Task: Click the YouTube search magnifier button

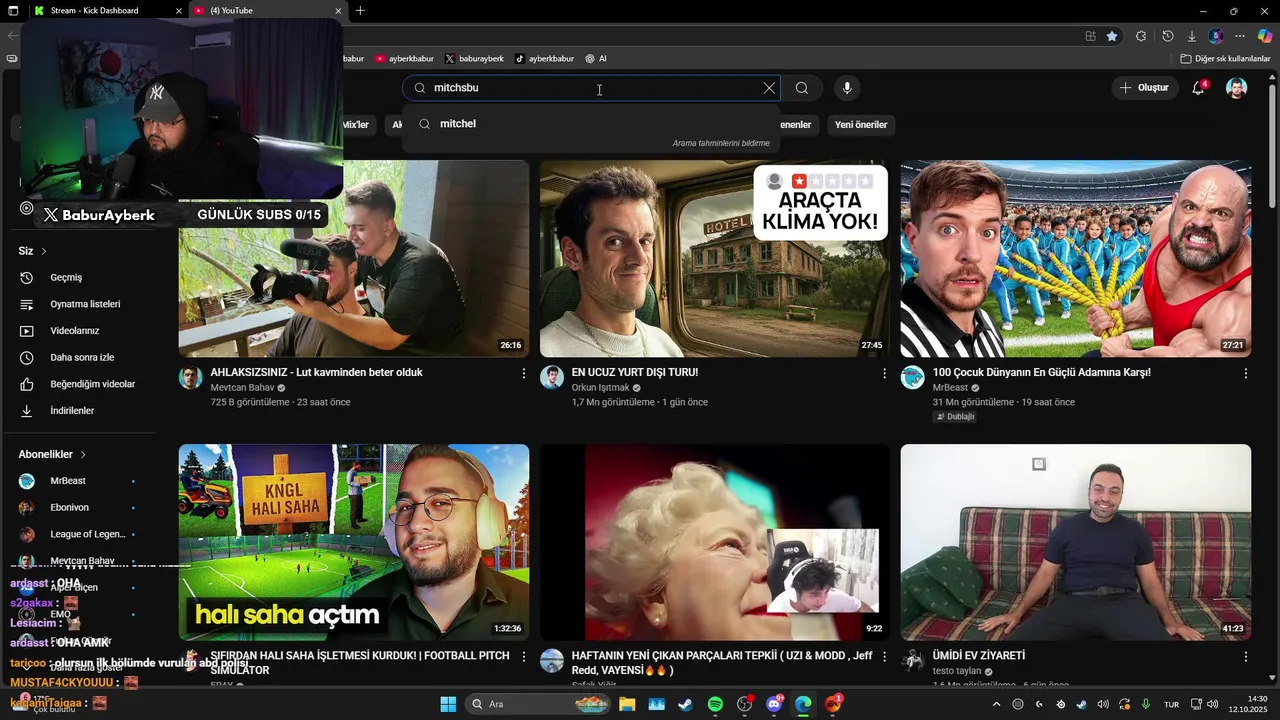Action: 802,88
